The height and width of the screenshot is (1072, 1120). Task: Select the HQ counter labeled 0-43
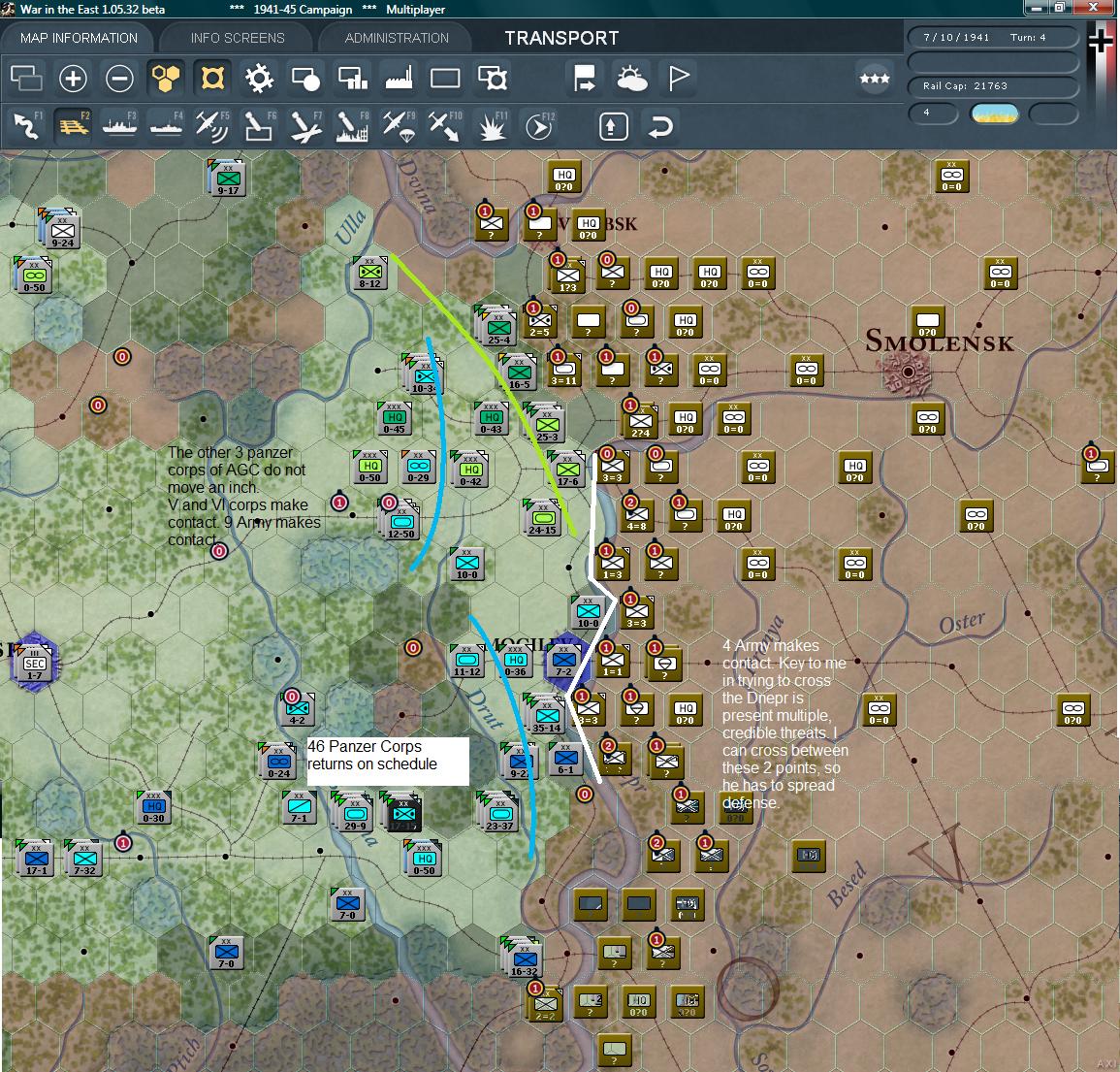(x=492, y=419)
